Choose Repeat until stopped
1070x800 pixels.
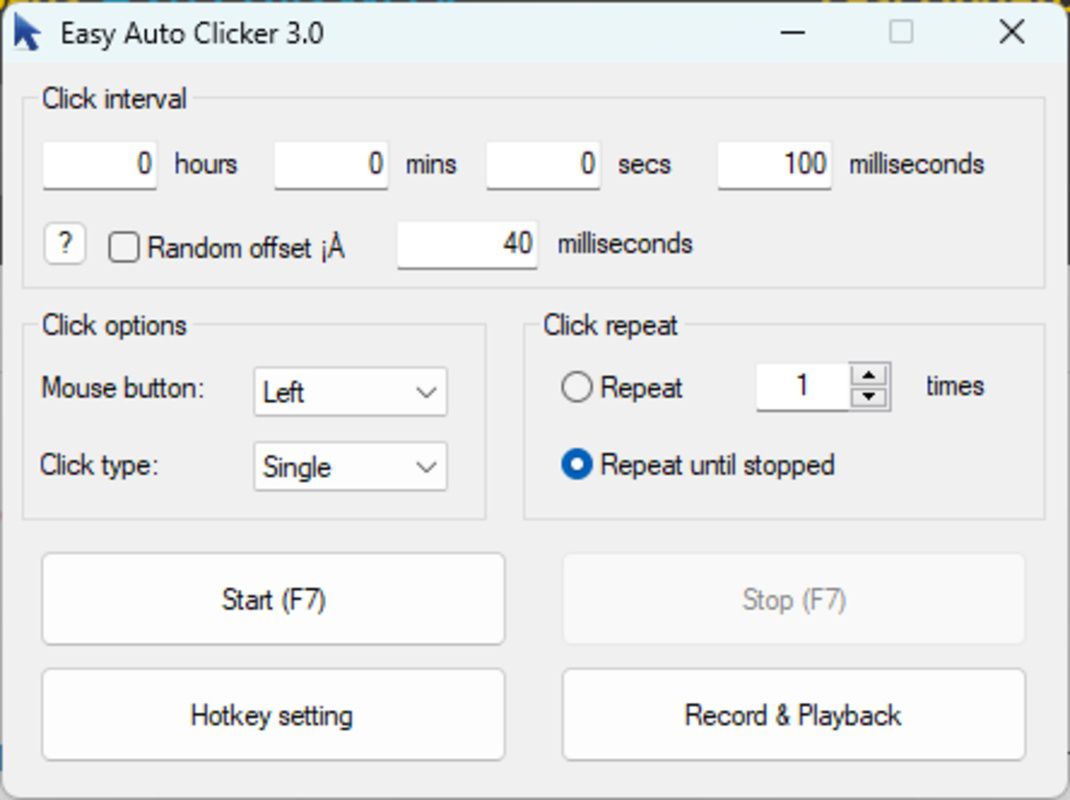point(578,464)
